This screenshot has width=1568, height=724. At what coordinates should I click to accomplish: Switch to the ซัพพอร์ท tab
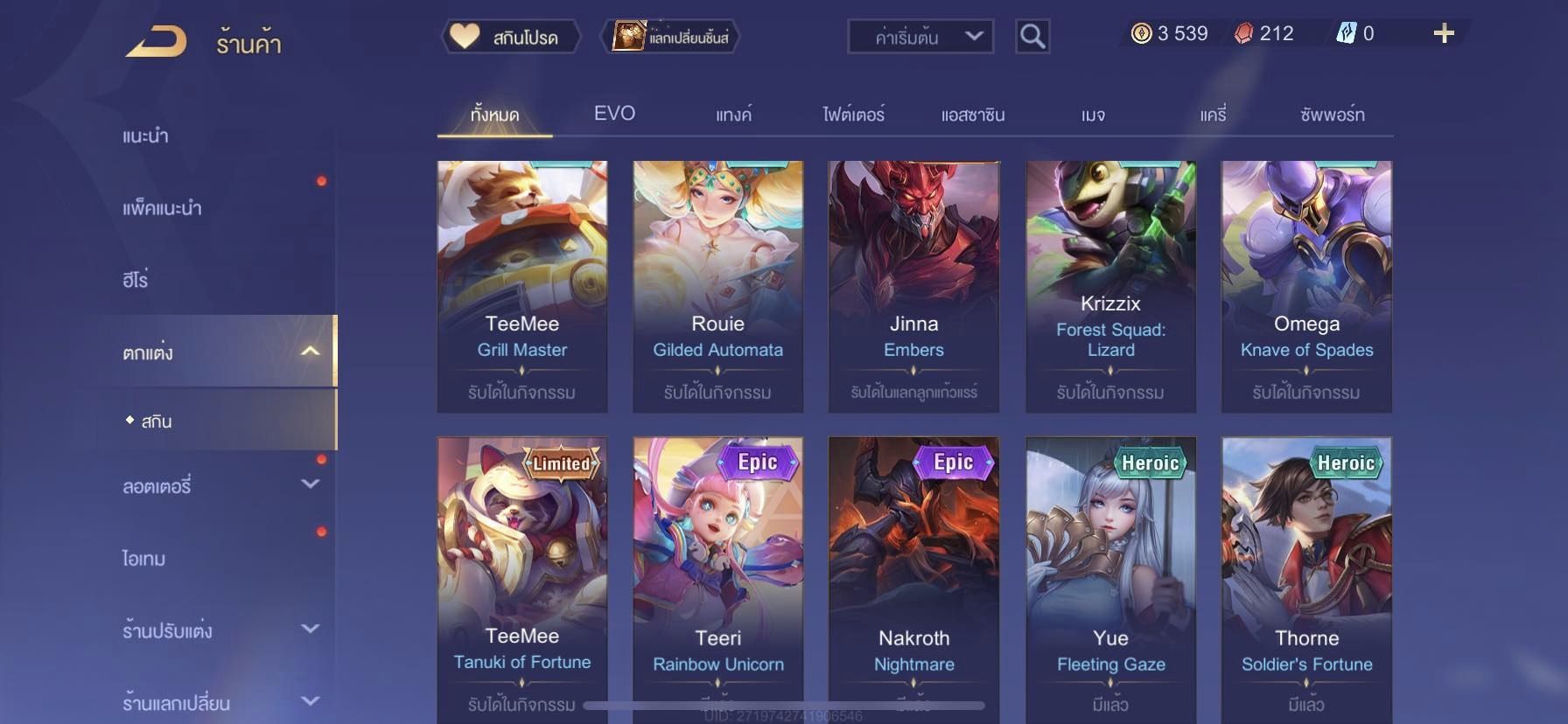pyautogui.click(x=1332, y=115)
